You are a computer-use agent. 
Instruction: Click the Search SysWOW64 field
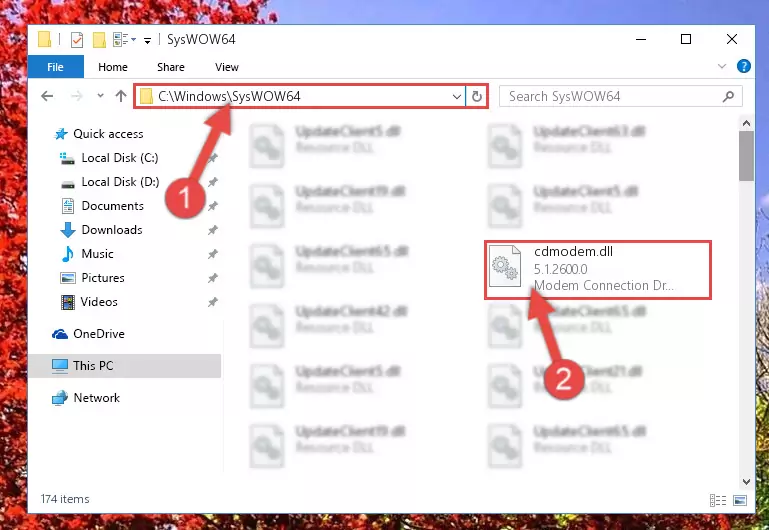point(620,97)
